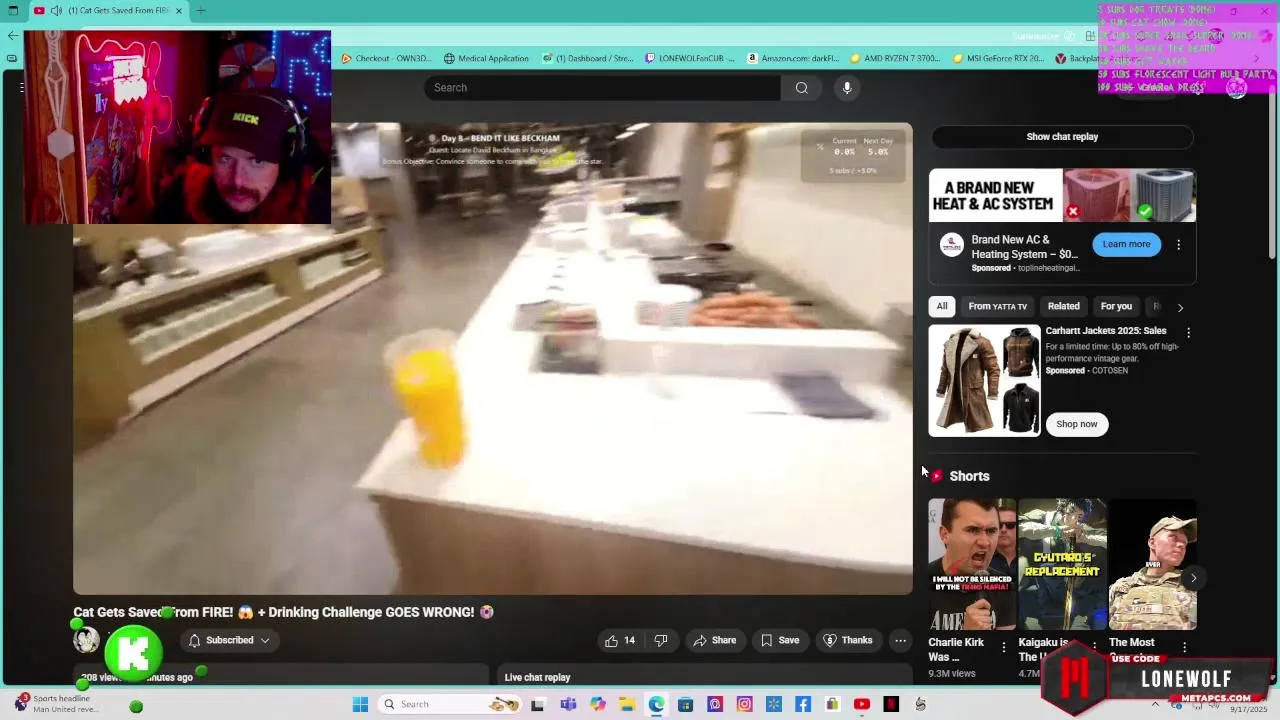
Task: Click the main video player
Action: [x=492, y=358]
